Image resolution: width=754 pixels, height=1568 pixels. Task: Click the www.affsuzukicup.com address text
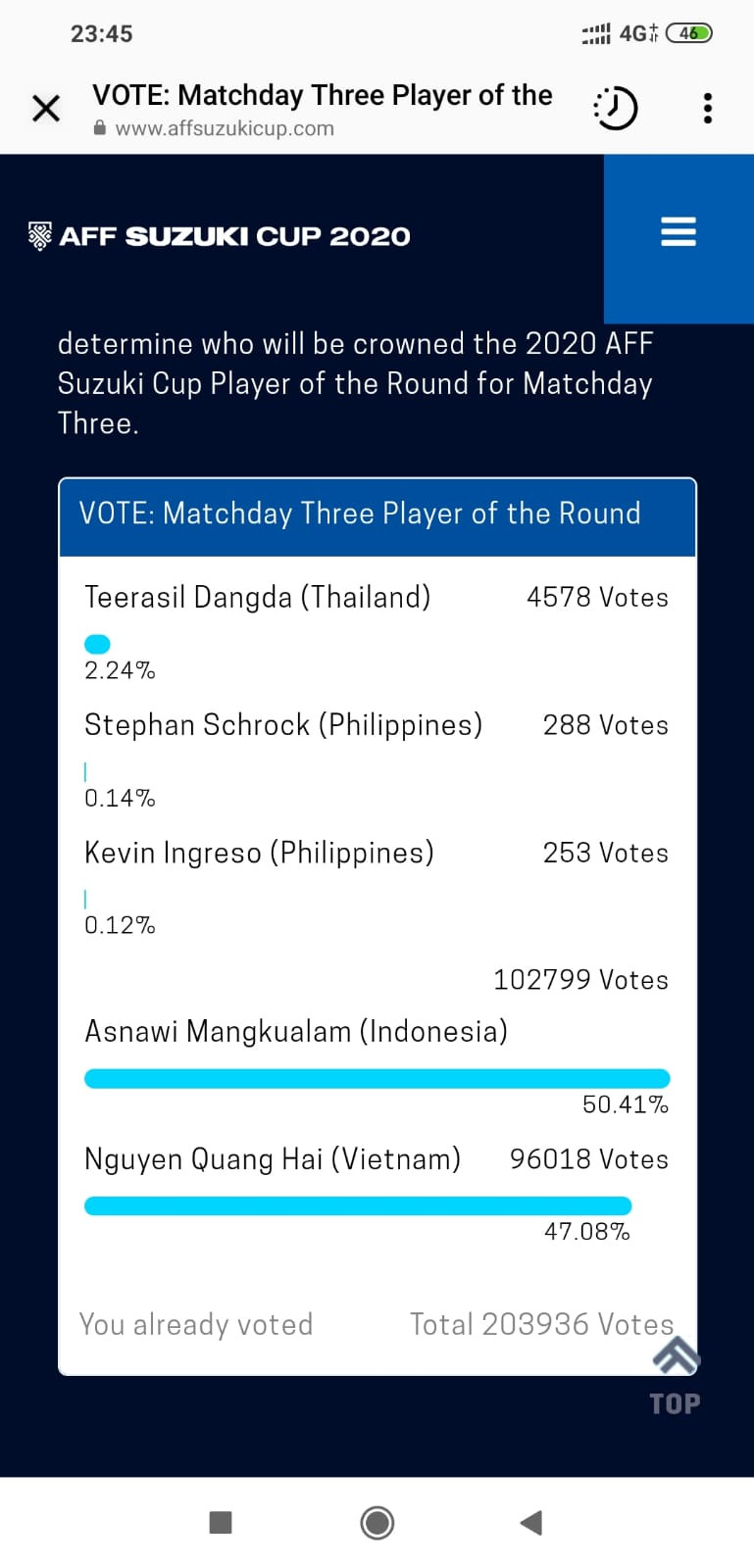click(225, 128)
